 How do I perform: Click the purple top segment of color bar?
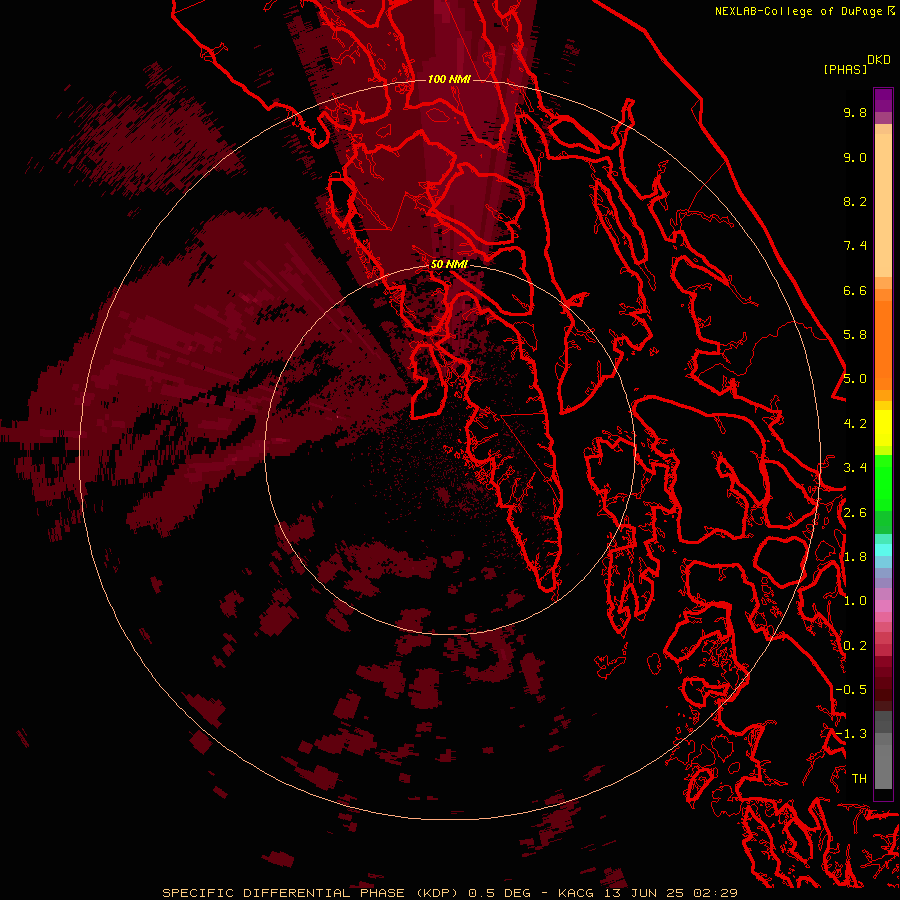click(x=883, y=100)
